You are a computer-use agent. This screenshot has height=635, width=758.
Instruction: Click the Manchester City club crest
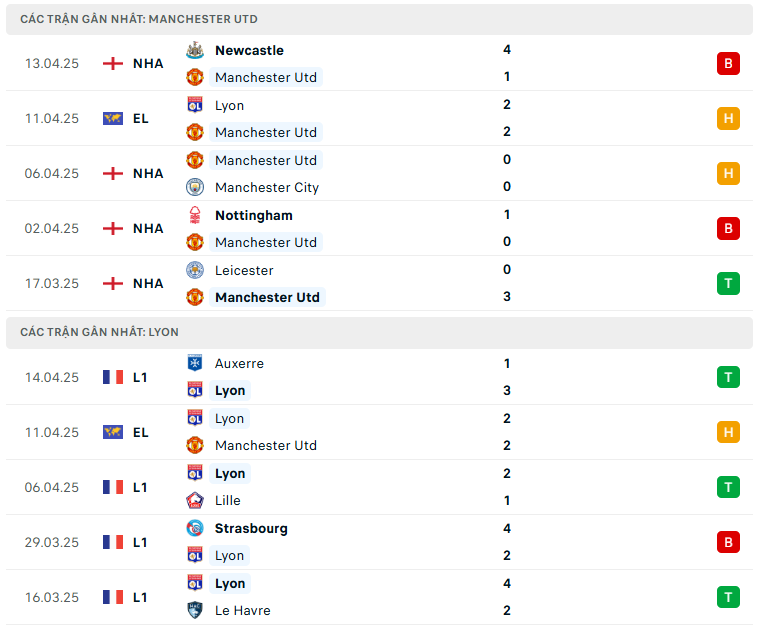click(x=195, y=187)
